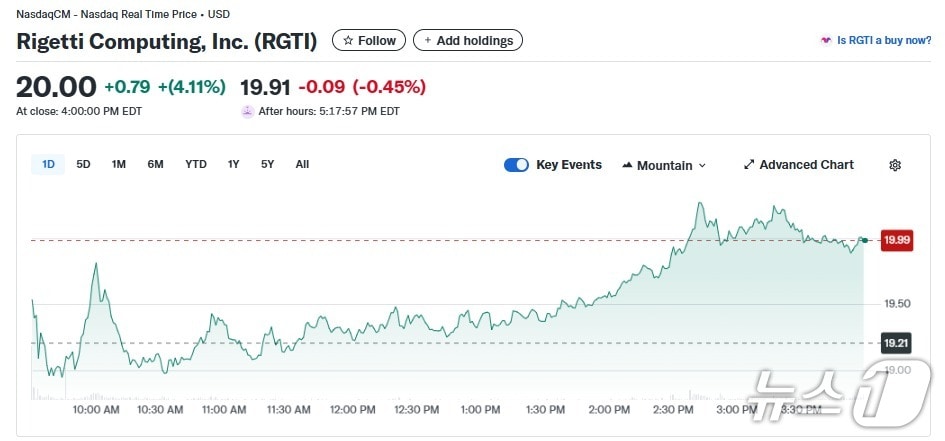Click the mountain chart type icon

627,165
